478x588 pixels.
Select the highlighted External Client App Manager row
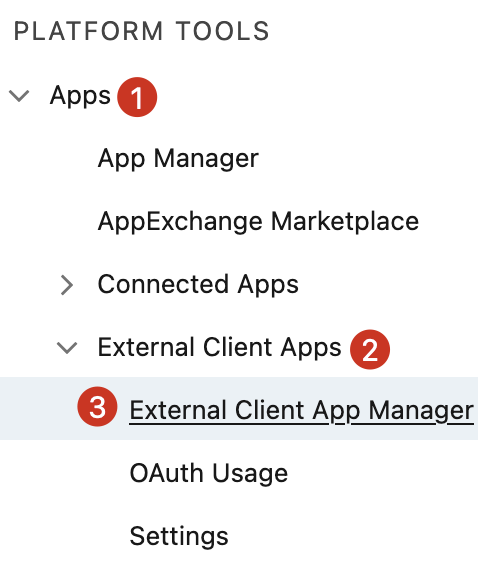[x=239, y=408]
